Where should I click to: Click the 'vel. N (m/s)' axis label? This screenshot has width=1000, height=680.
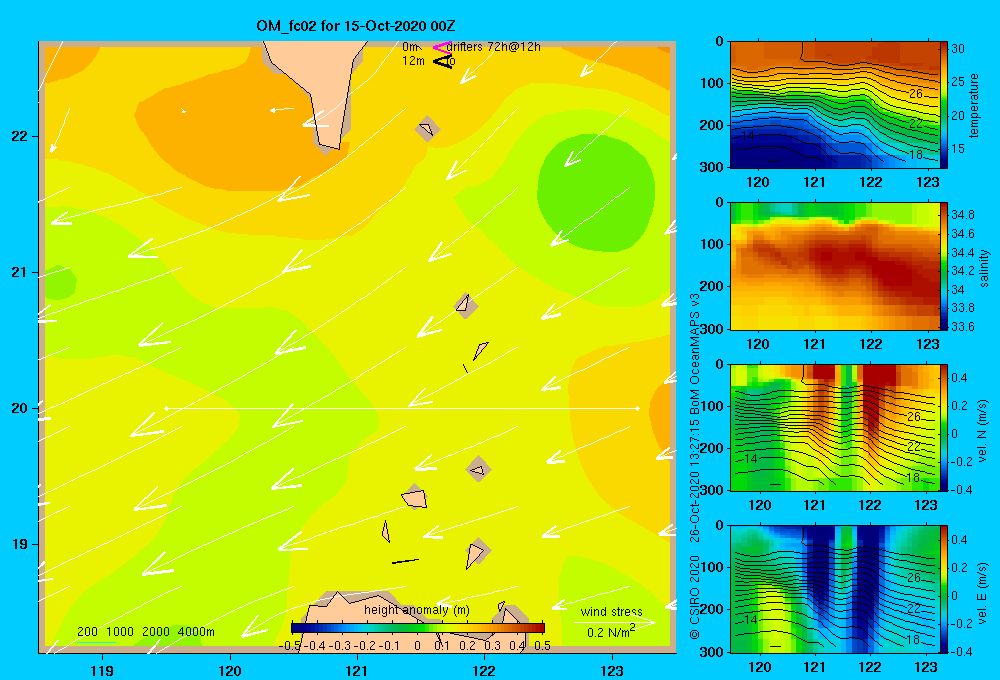983,431
